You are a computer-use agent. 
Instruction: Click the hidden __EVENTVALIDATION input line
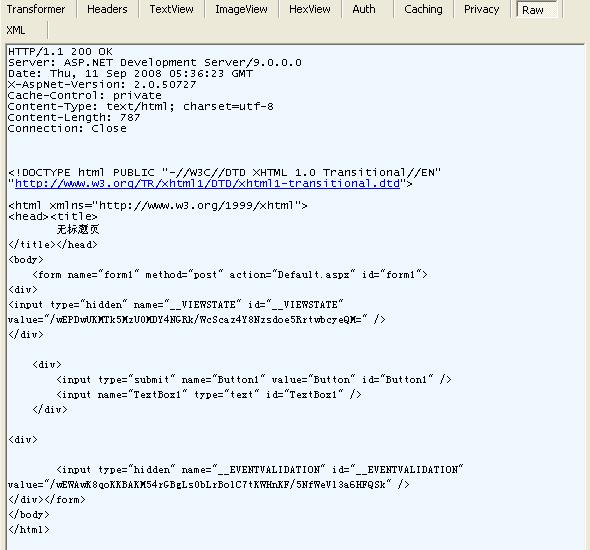(260, 469)
